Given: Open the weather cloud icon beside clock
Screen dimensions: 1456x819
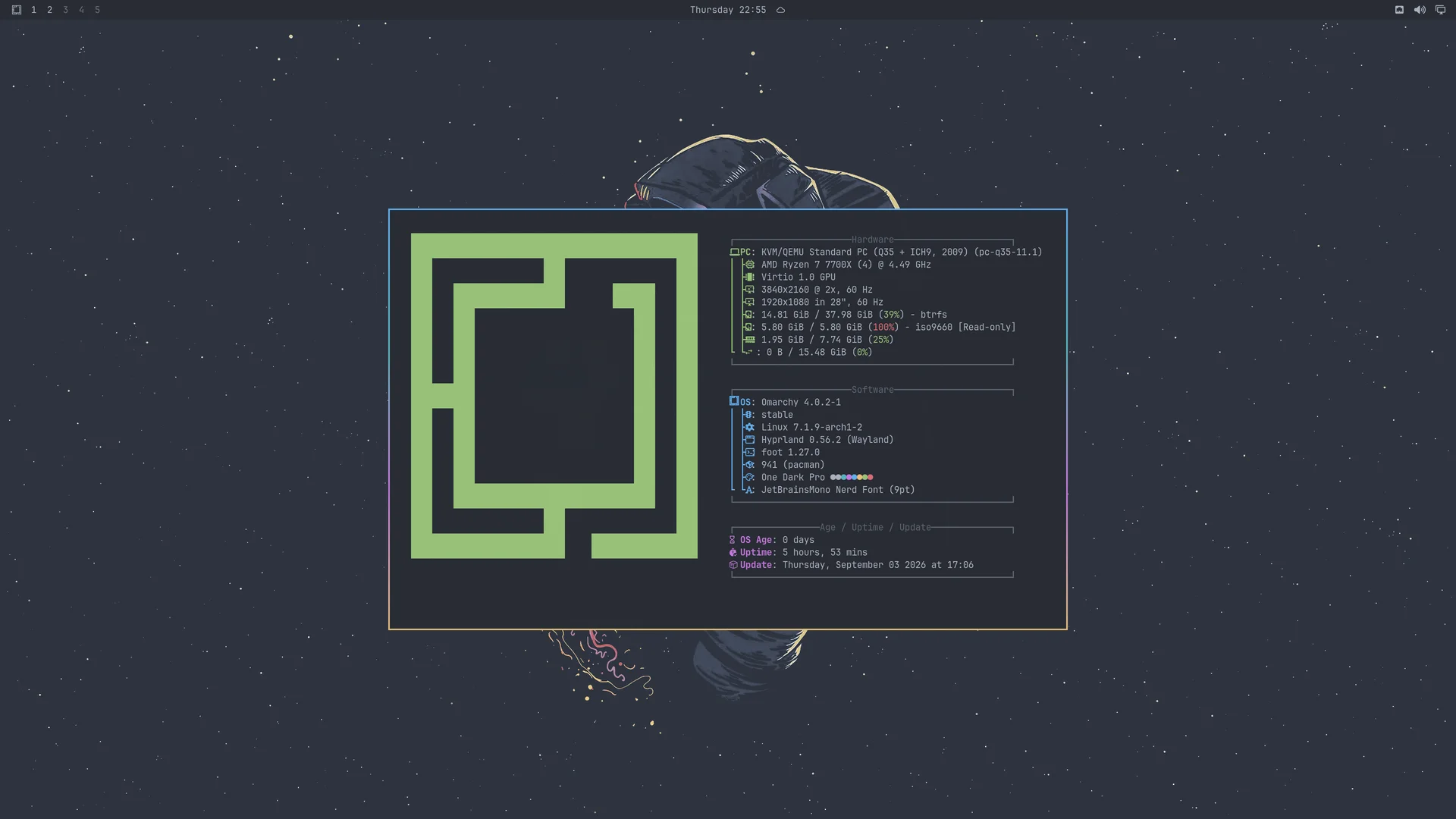Looking at the screenshot, I should pos(780,10).
